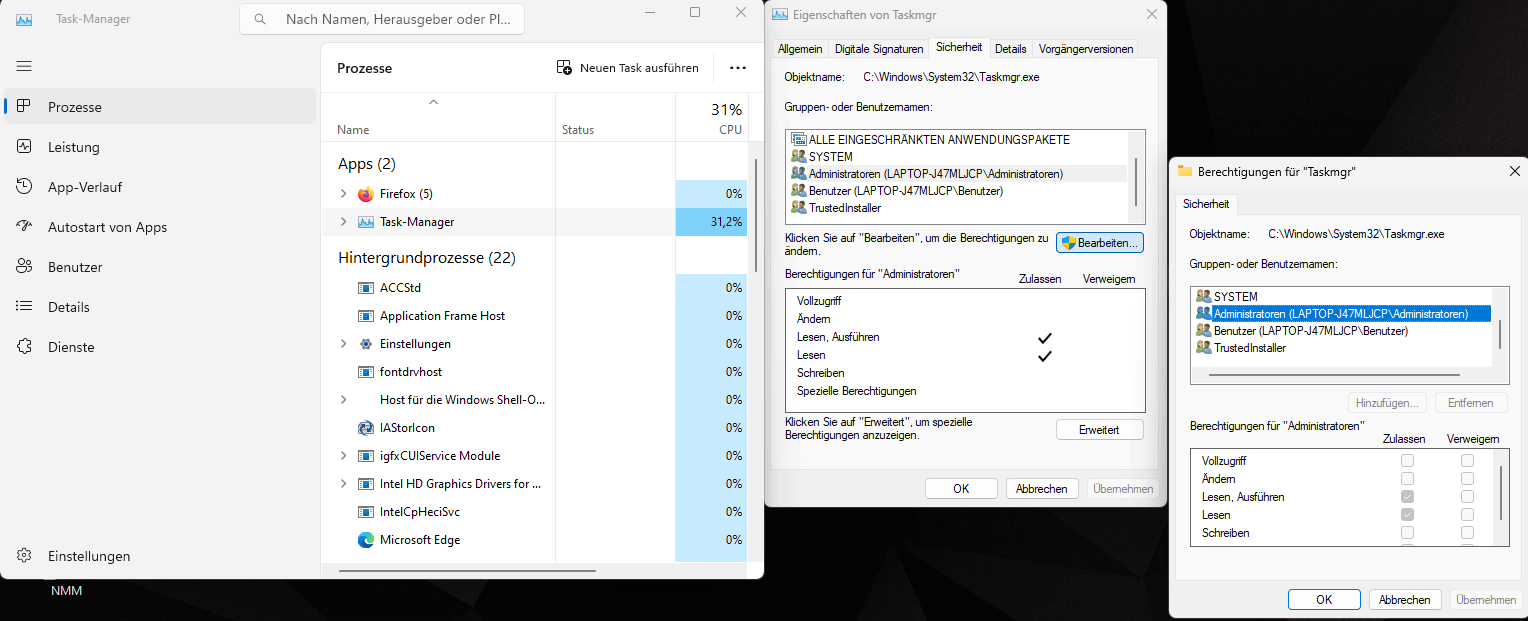Switch to Digitale Signaturen tab

[879, 48]
